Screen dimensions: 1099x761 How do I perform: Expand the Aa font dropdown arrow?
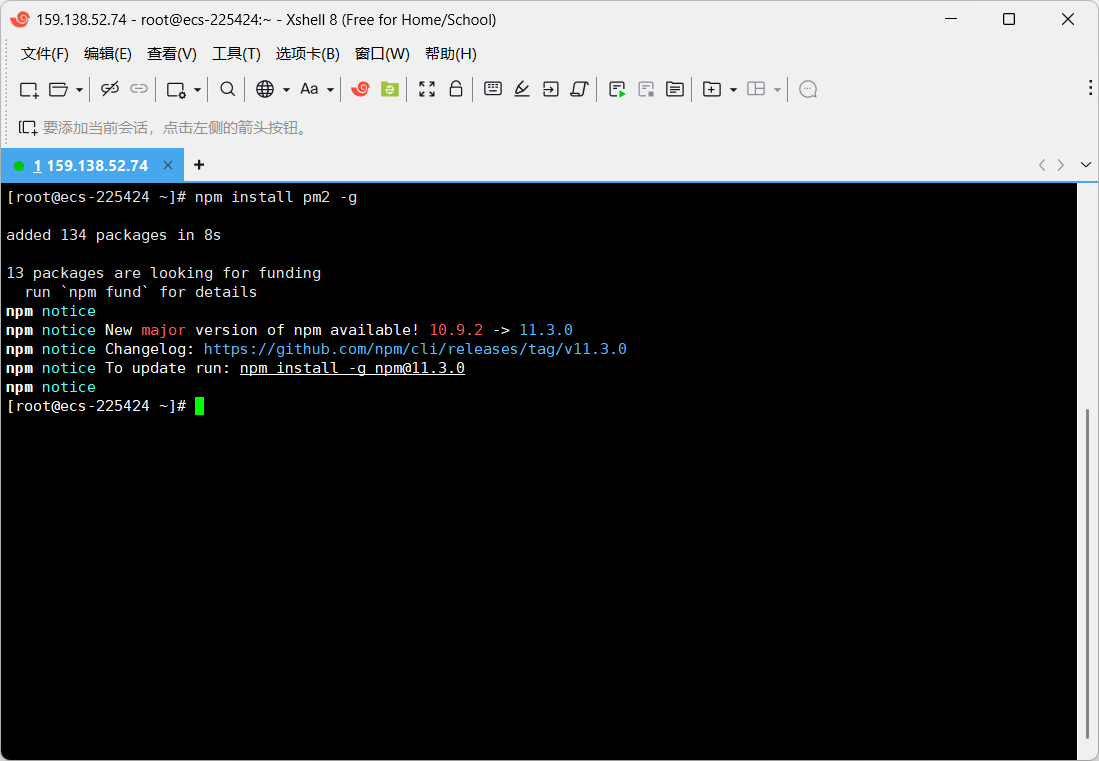(330, 90)
